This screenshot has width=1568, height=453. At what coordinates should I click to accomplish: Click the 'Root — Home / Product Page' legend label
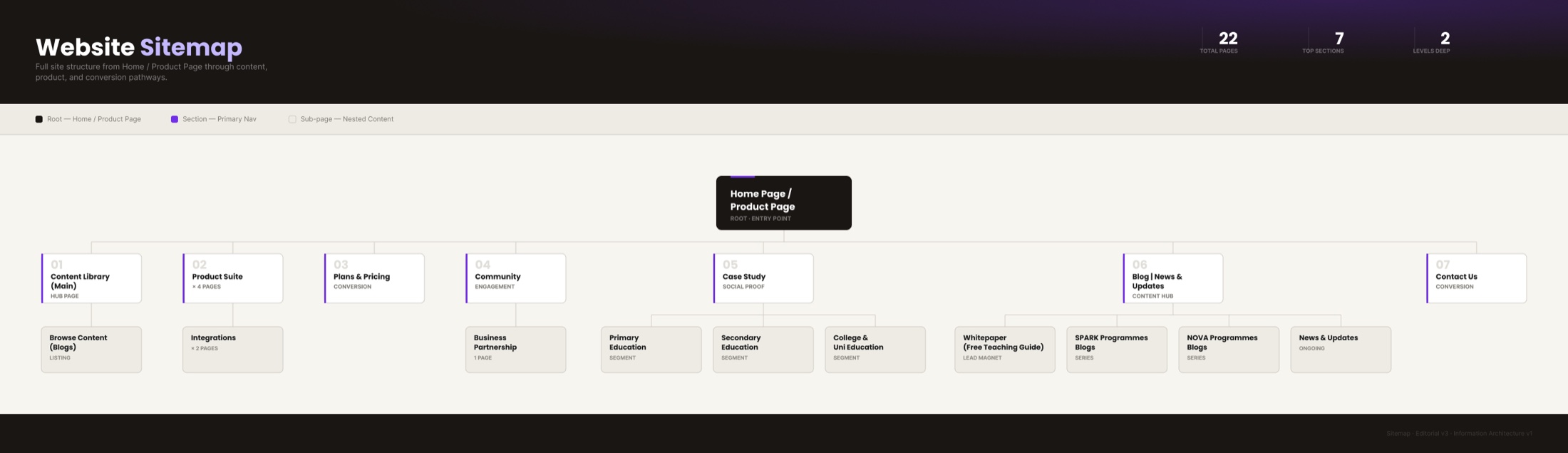[94, 119]
